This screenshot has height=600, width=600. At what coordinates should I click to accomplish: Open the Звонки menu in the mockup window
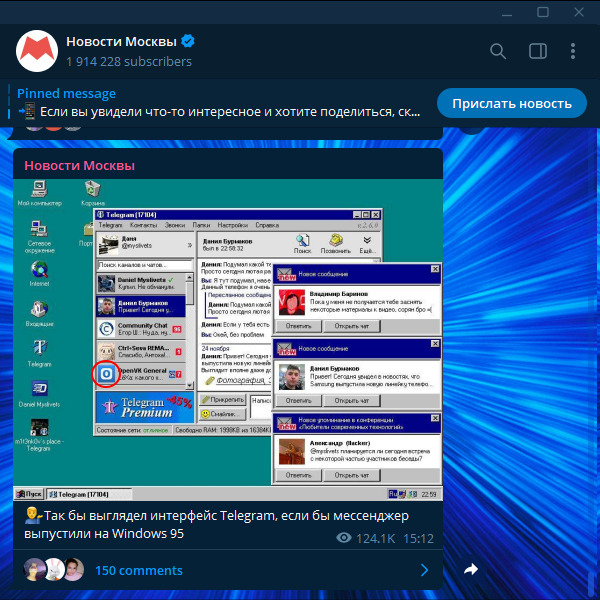(175, 225)
